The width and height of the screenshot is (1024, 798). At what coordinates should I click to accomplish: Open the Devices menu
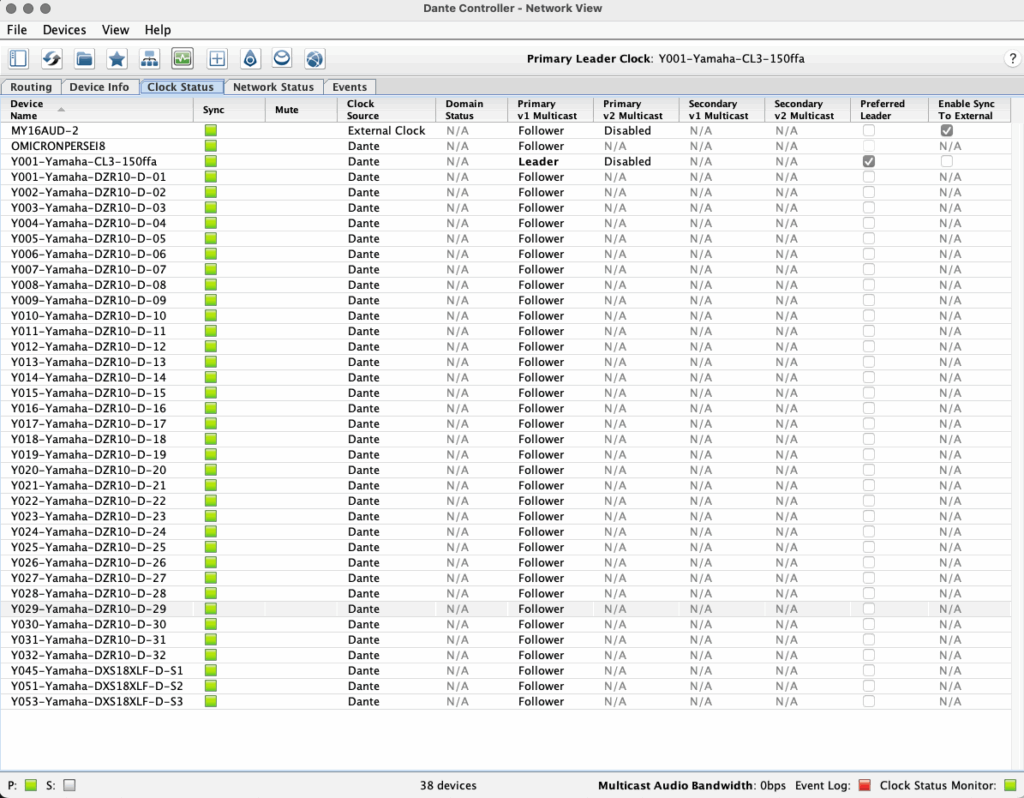[x=64, y=30]
